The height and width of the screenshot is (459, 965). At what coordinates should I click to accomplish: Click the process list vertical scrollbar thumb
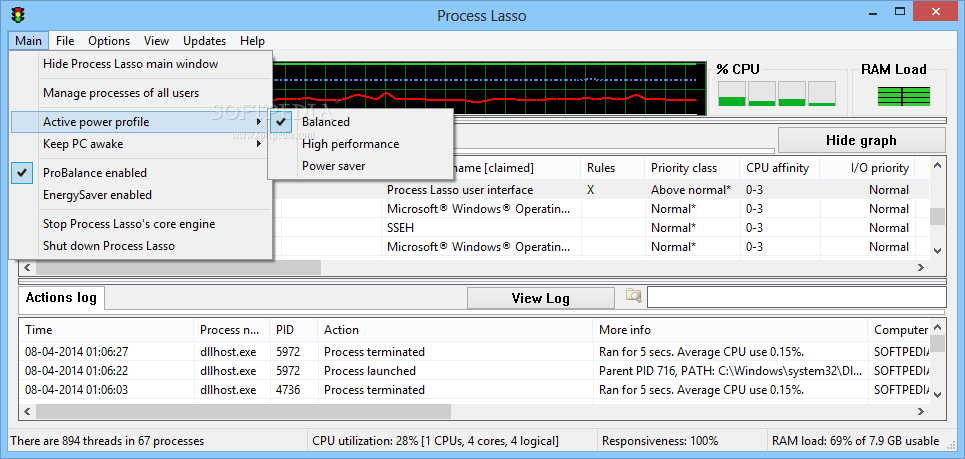tap(937, 217)
